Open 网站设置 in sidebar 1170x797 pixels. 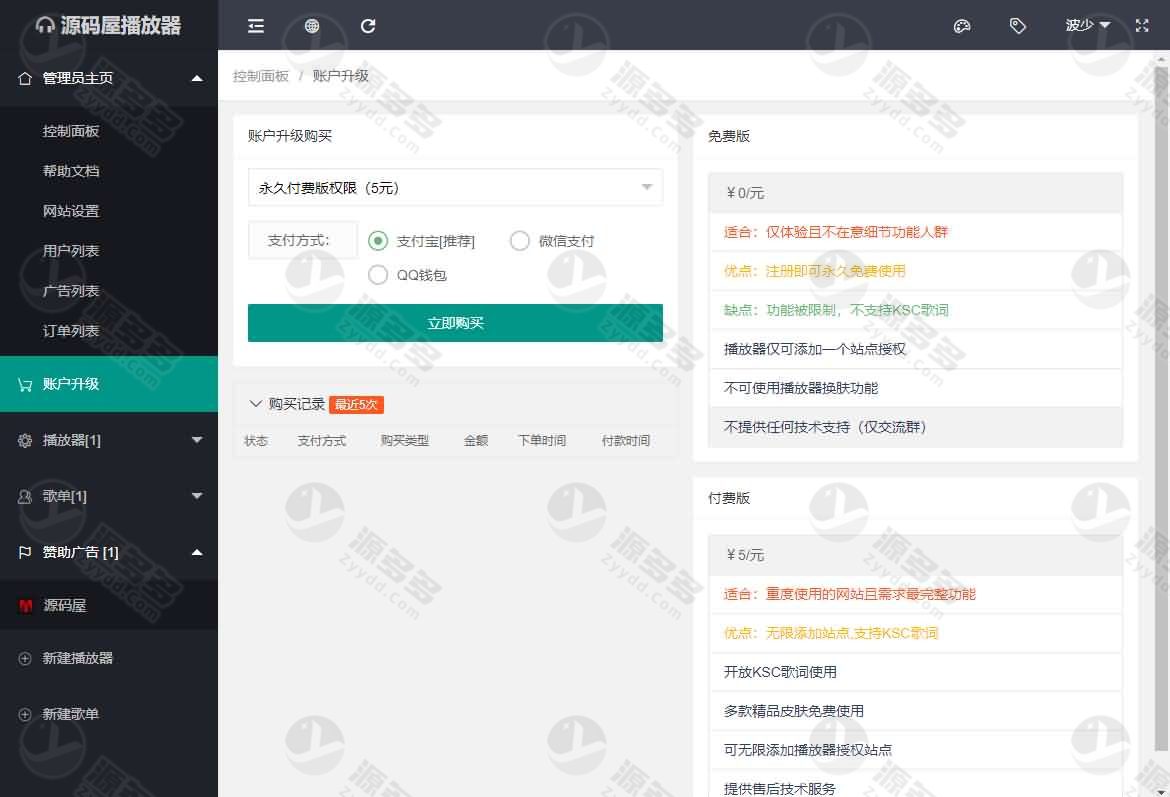coord(71,211)
